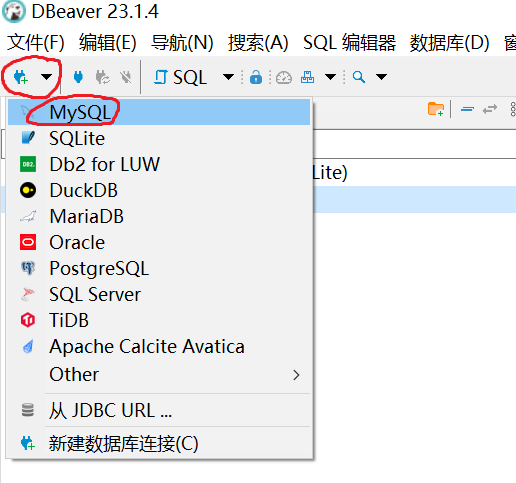Viewport: 516px width, 483px height.
Task: Click the Disconnect toolbar icon
Action: (x=126, y=77)
